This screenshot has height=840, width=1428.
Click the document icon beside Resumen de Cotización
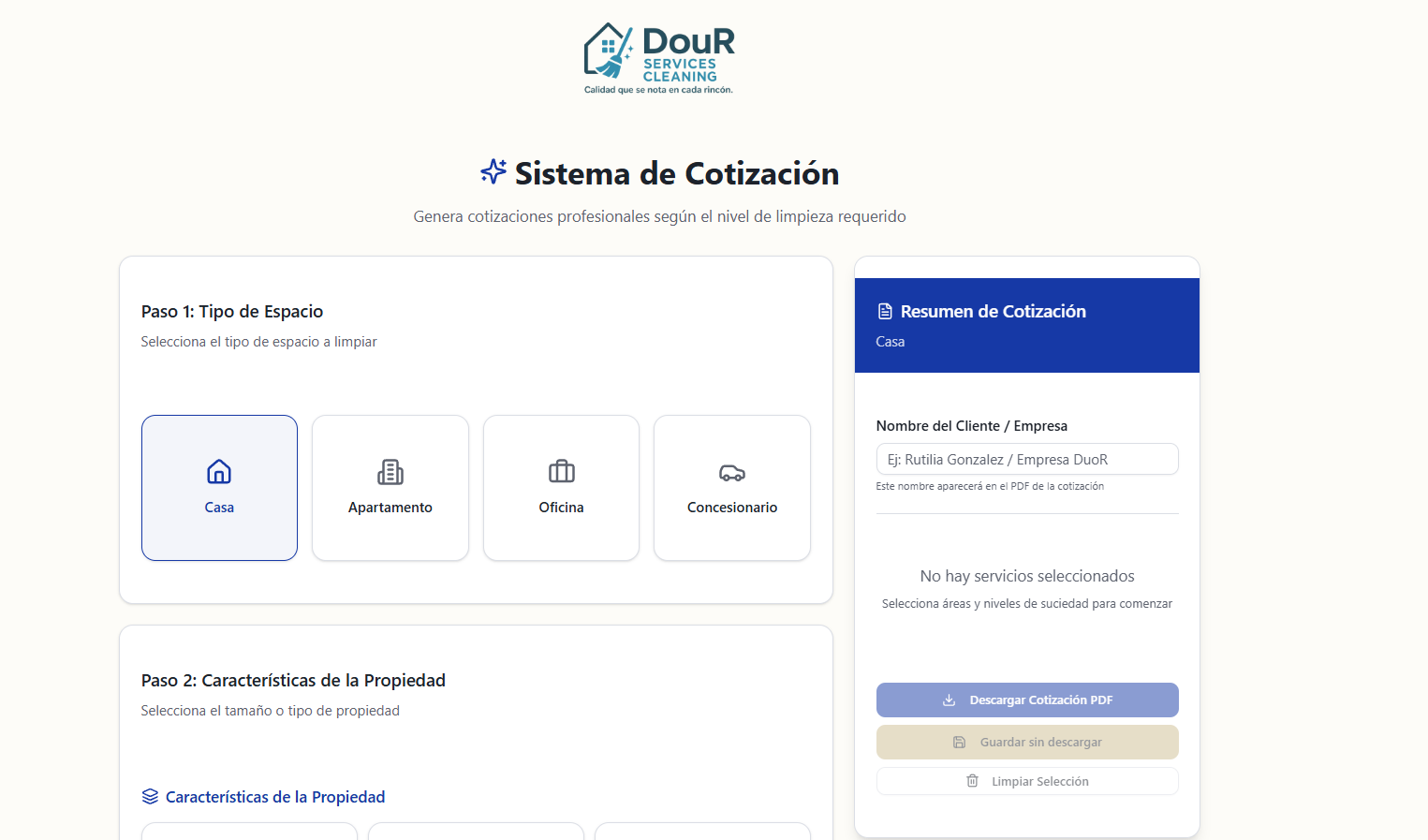(885, 311)
